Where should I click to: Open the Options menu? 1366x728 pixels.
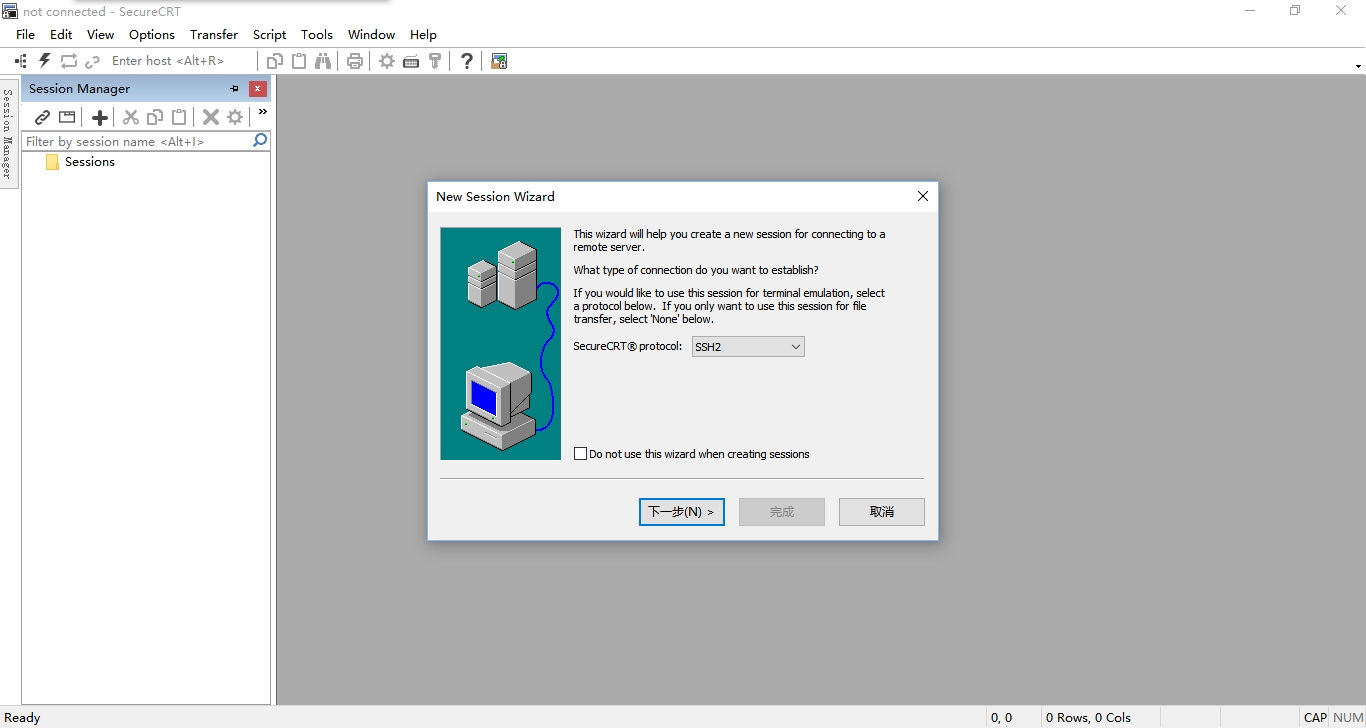152,34
